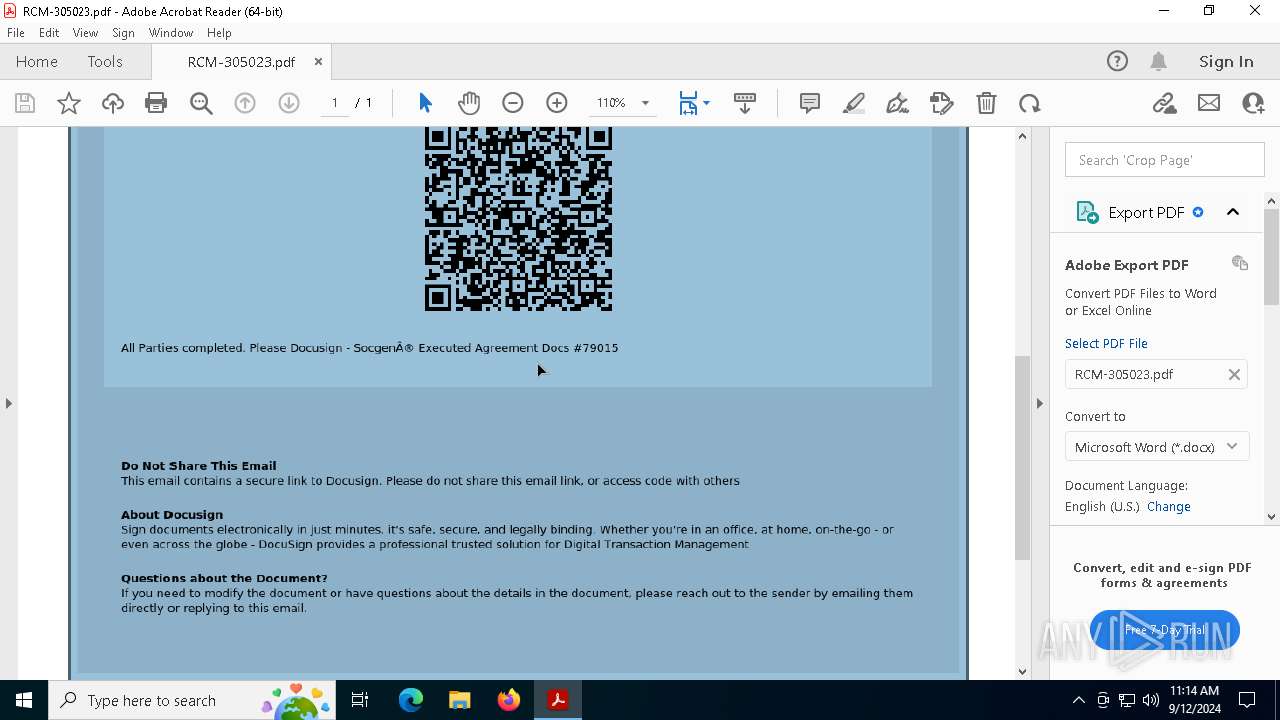Show hidden system tray icons
The image size is (1280, 720).
pyautogui.click(x=1078, y=700)
